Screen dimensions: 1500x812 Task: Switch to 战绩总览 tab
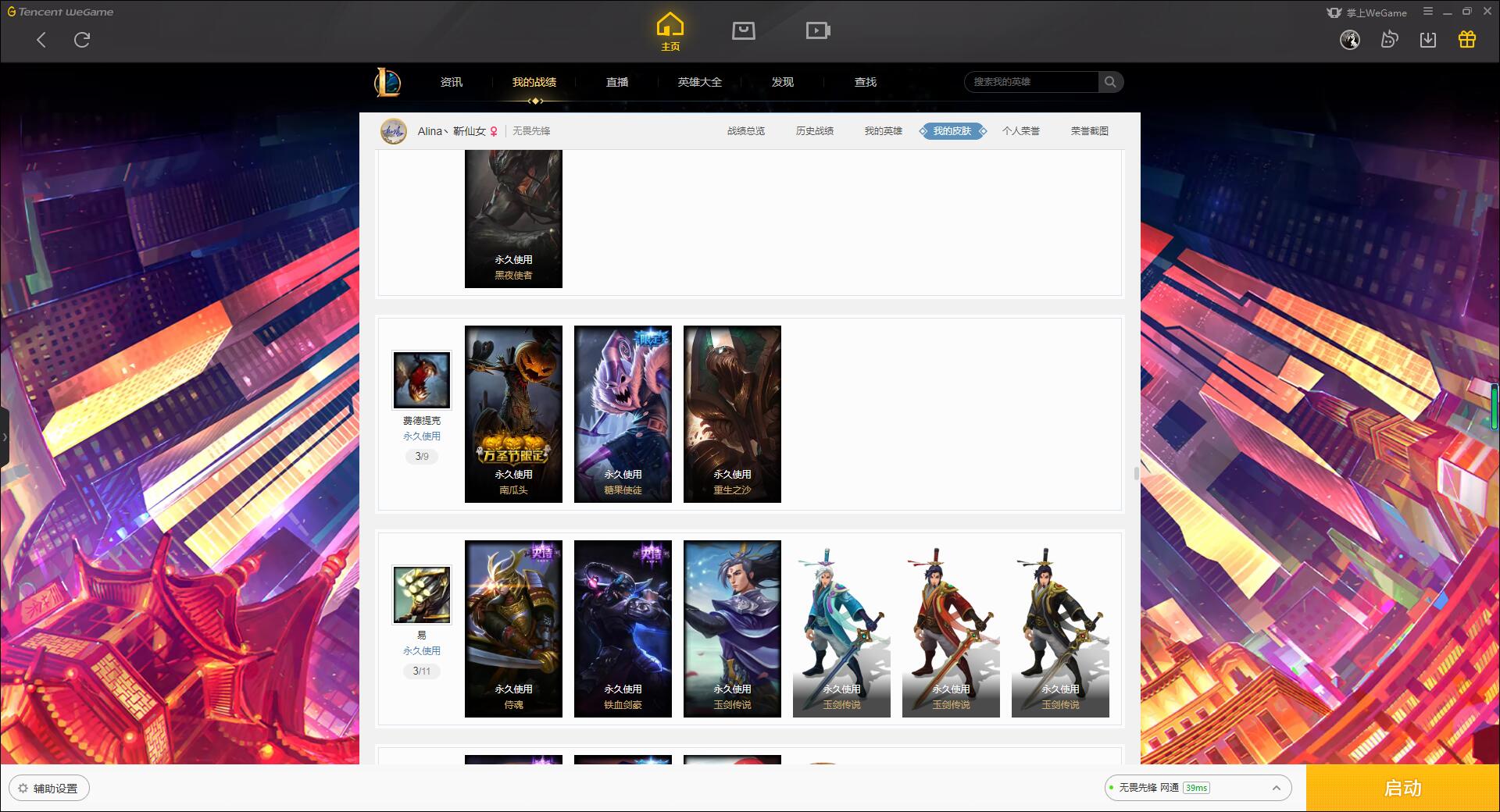pyautogui.click(x=746, y=131)
